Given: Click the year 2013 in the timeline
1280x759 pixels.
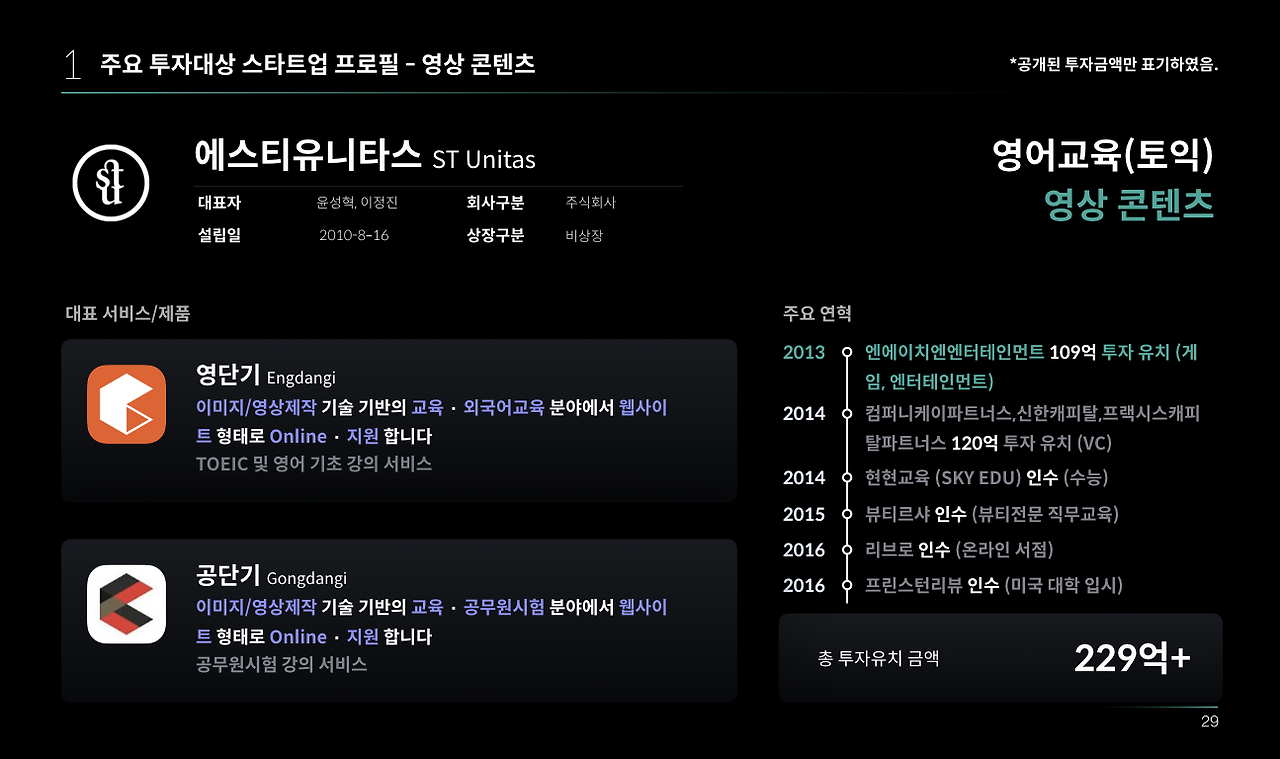Looking at the screenshot, I should tap(804, 352).
